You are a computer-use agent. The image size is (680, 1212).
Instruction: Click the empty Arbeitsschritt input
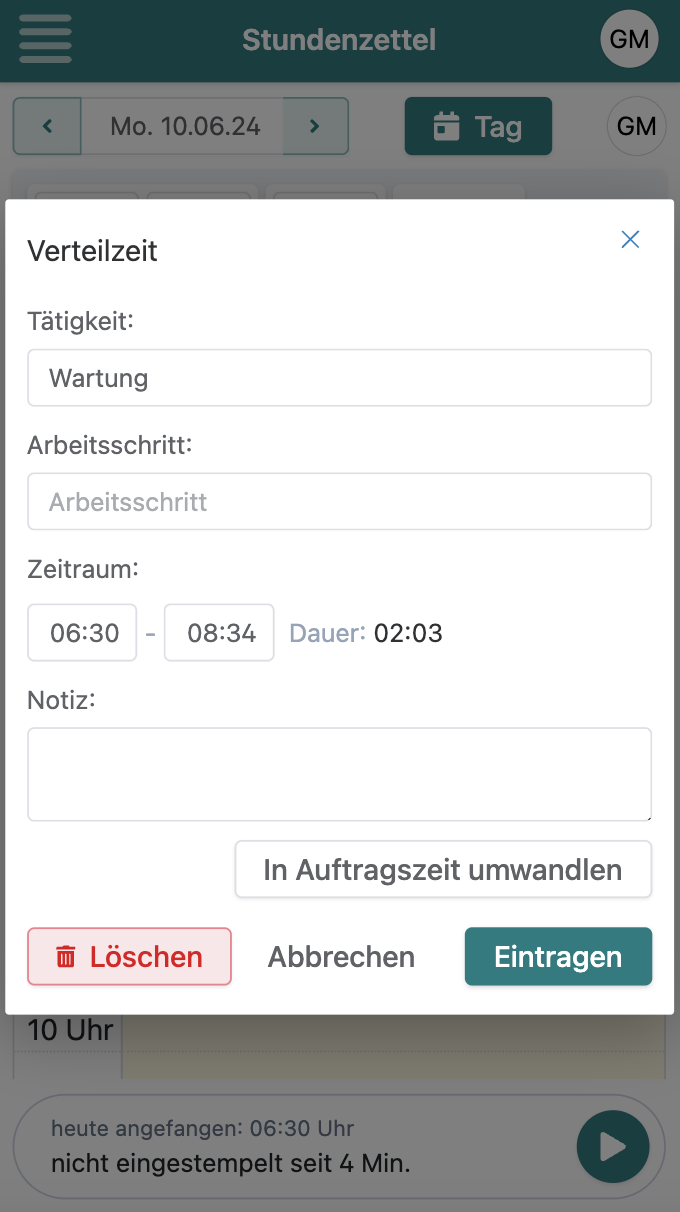point(339,501)
